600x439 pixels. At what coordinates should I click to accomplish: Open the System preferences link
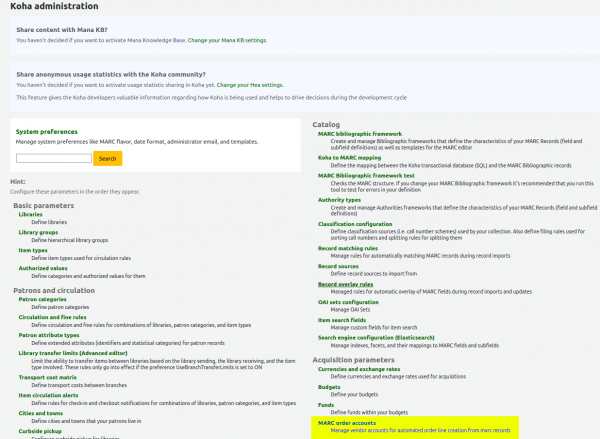tap(47, 132)
